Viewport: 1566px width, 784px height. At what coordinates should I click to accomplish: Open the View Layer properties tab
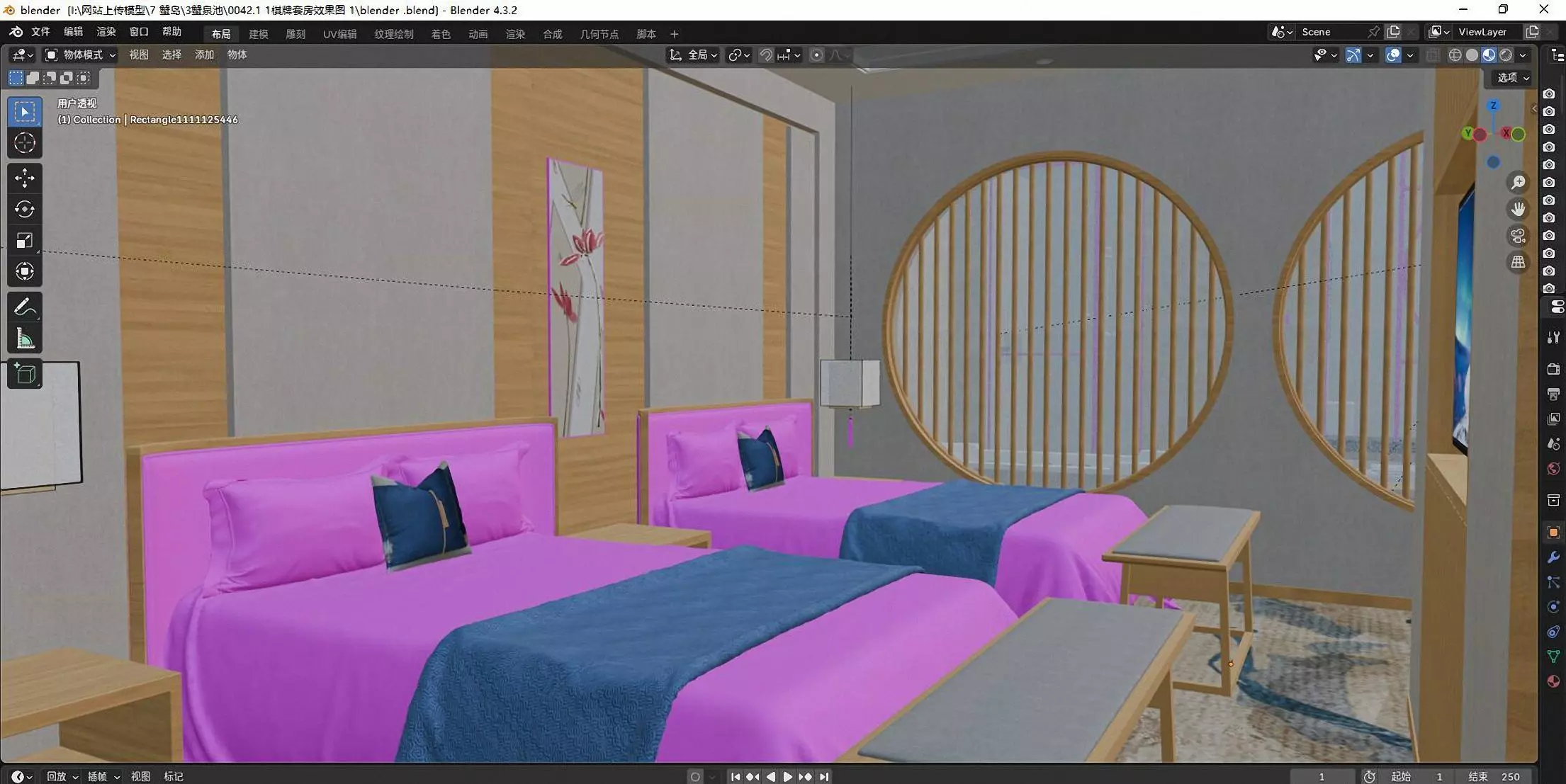pos(1553,419)
